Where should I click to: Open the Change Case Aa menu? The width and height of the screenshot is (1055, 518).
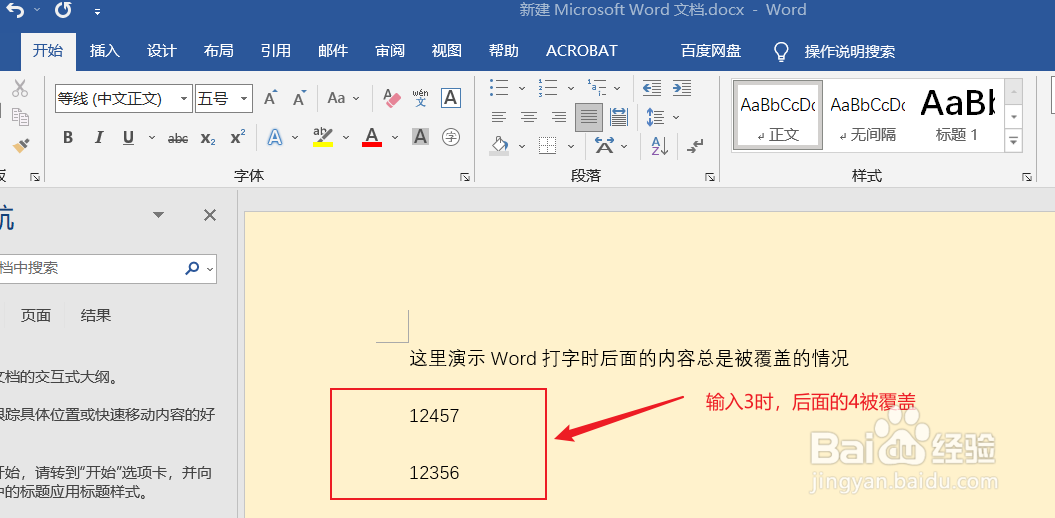click(x=343, y=98)
